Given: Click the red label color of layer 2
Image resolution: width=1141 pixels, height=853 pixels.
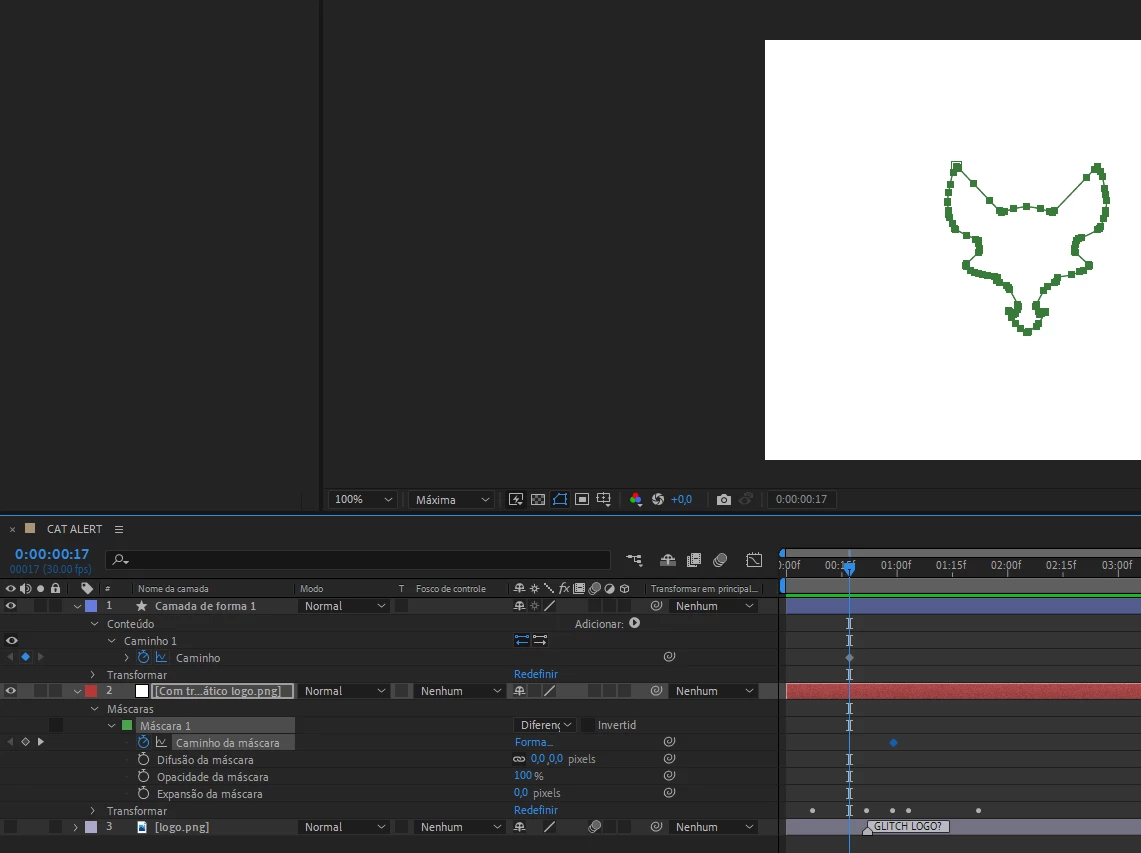Looking at the screenshot, I should (x=91, y=691).
